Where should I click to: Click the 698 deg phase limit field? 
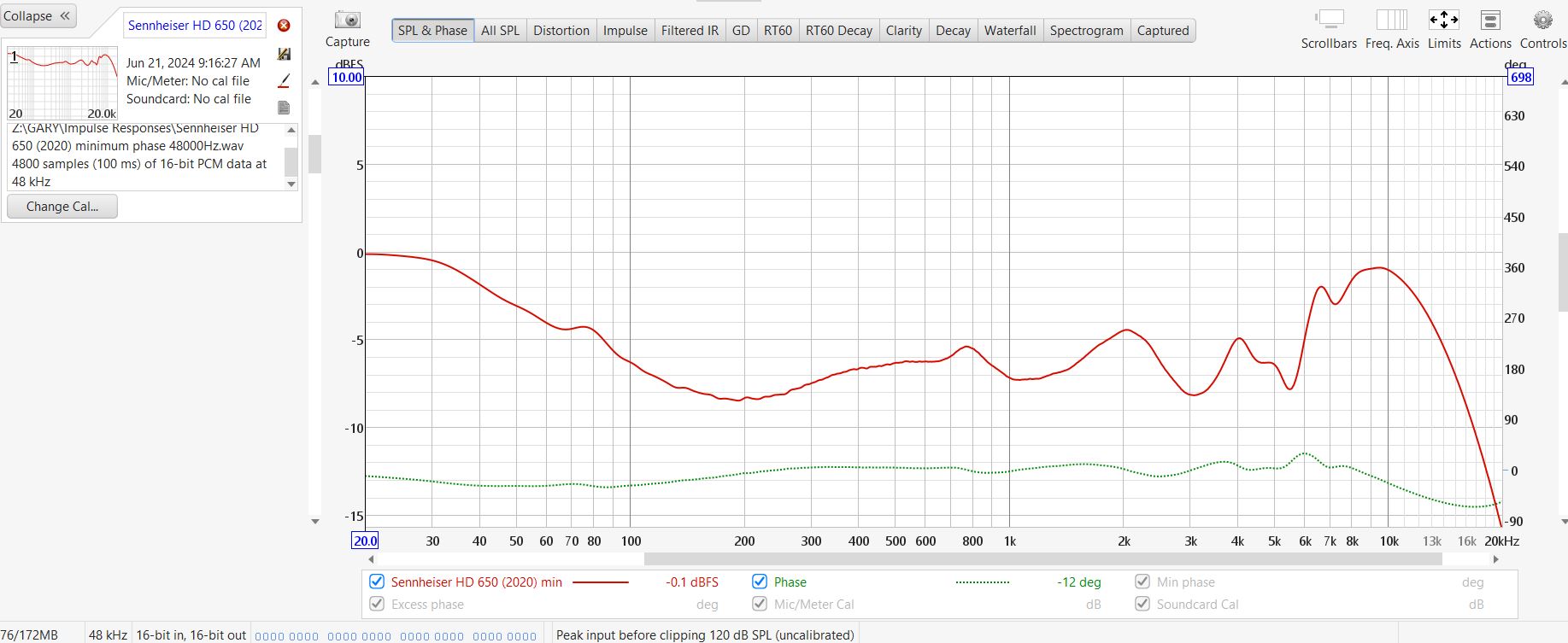(1521, 77)
